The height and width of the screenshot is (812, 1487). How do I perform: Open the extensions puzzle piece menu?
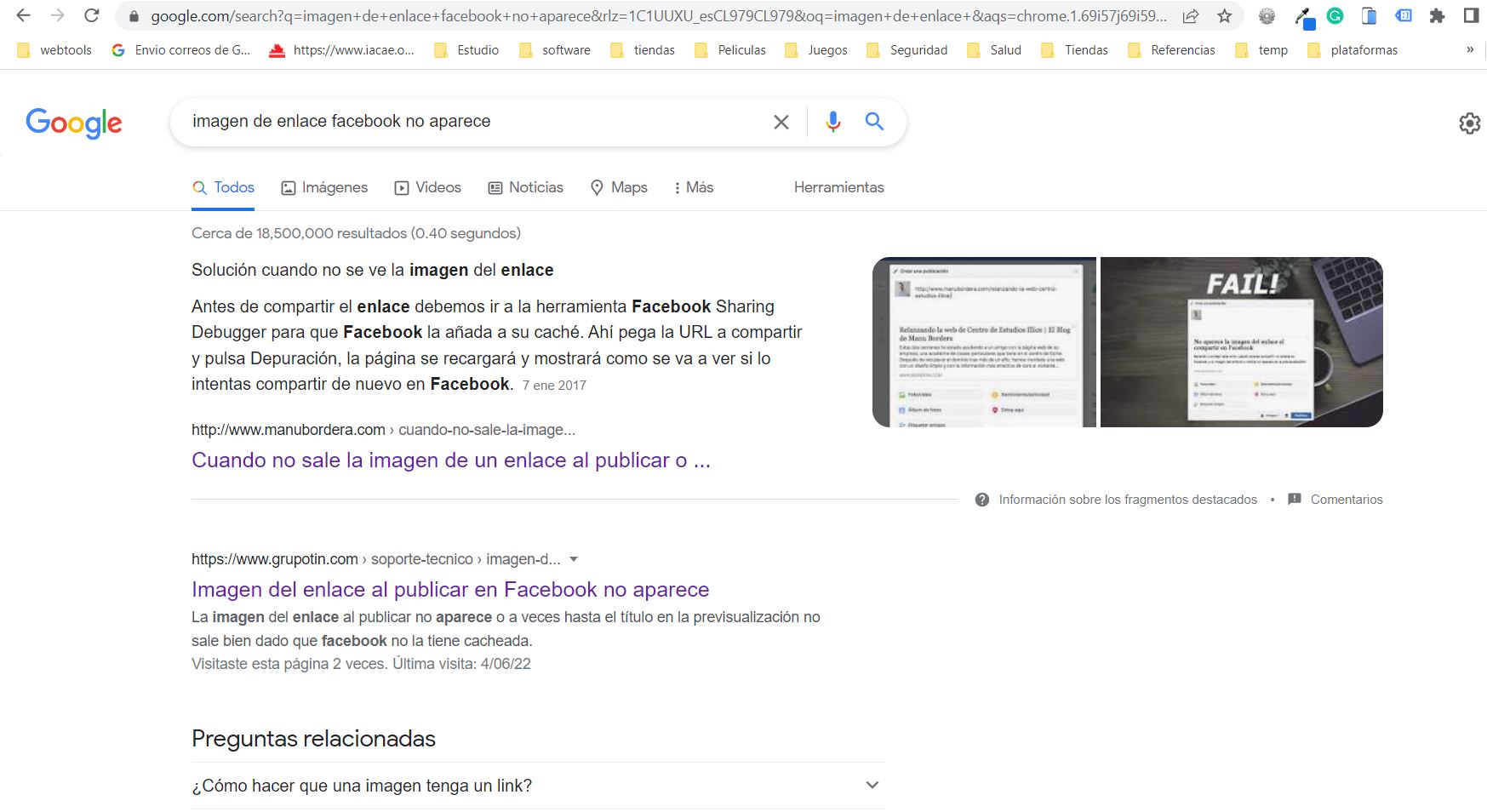1437,15
